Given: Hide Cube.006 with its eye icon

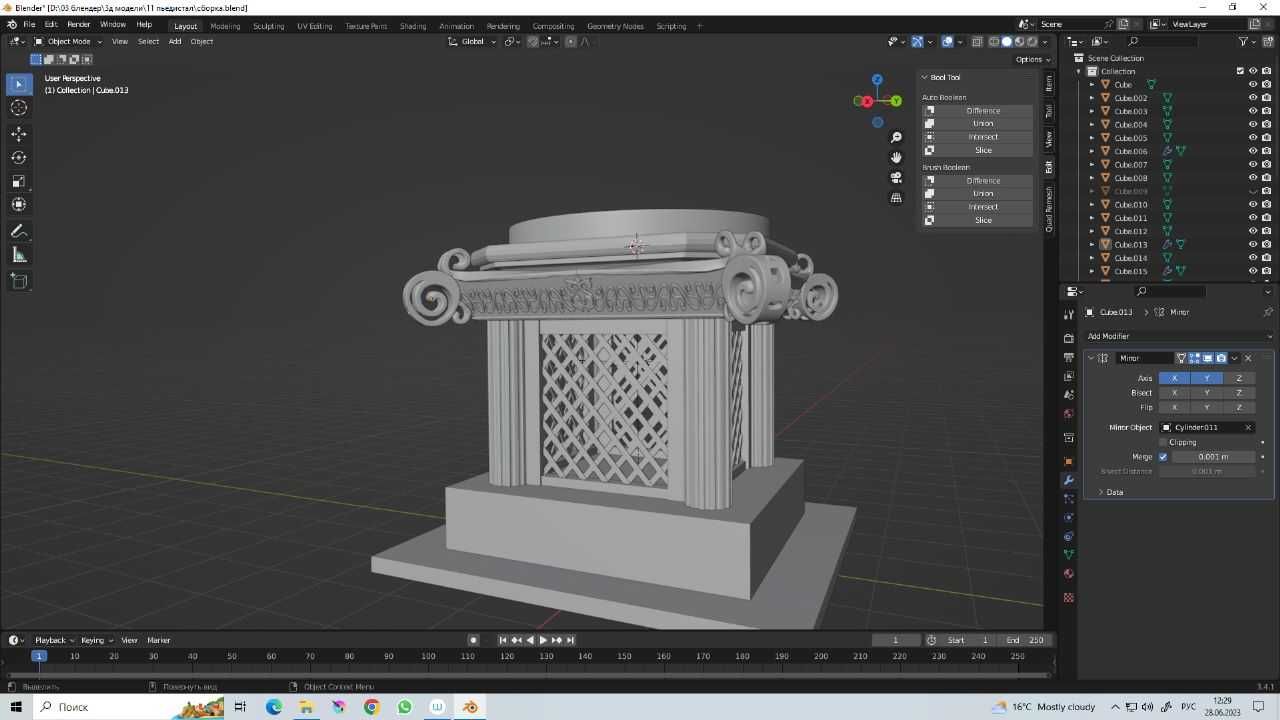Looking at the screenshot, I should (x=1252, y=151).
